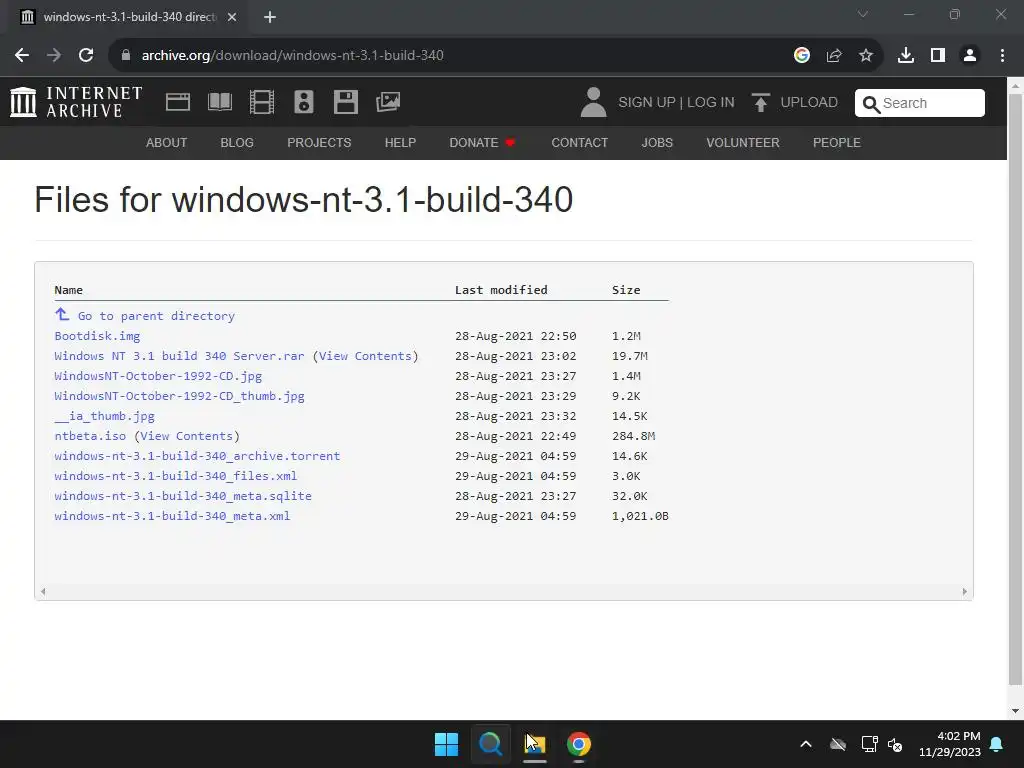Open Windows taskbar search
The image size is (1024, 768).
(x=490, y=744)
